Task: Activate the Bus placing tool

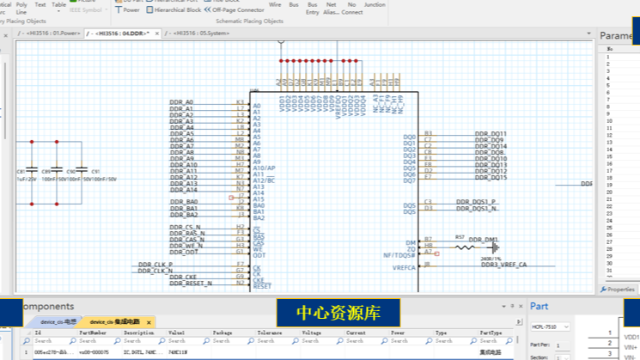Action: (x=293, y=5)
